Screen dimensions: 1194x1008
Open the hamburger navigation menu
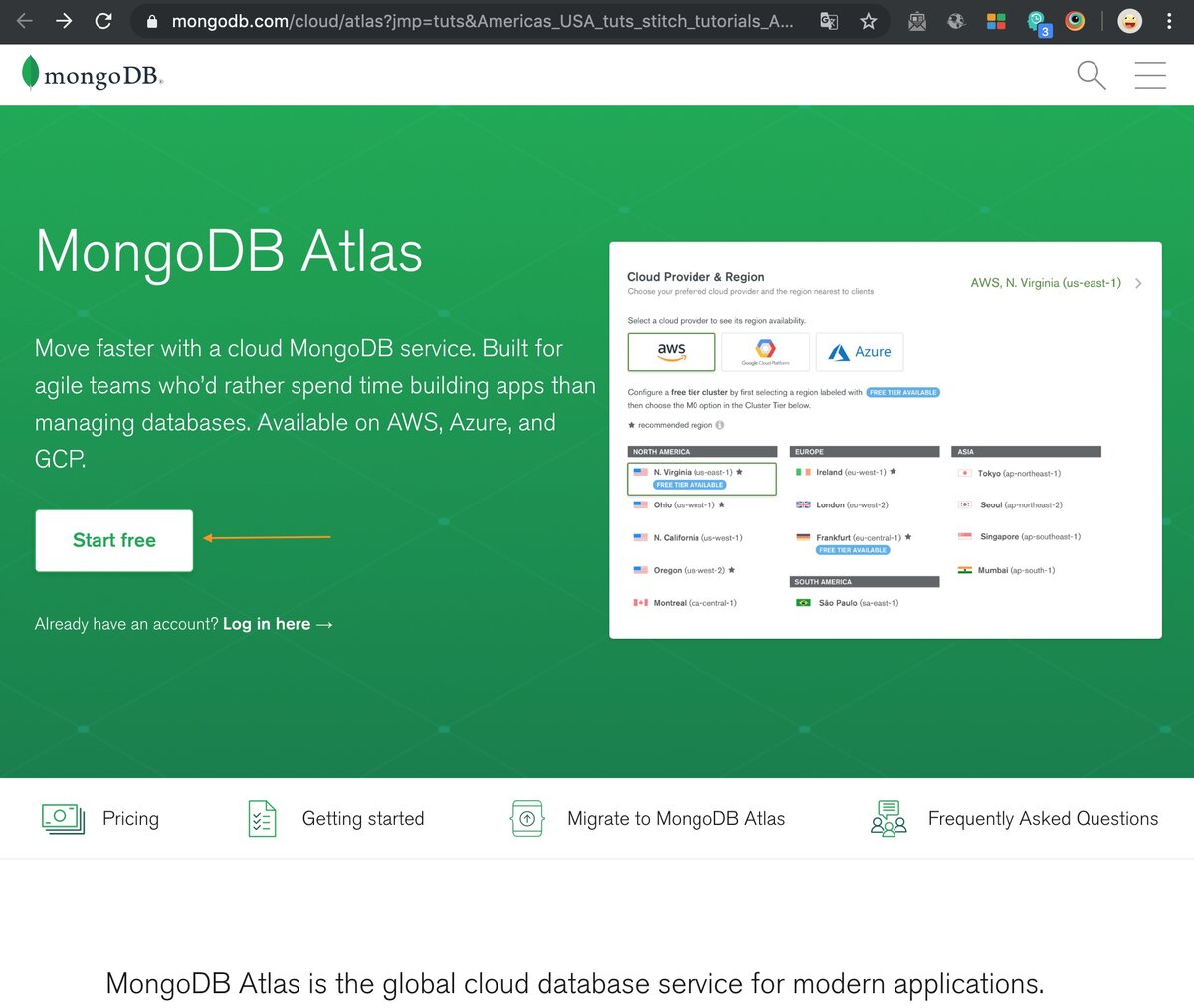[1150, 75]
